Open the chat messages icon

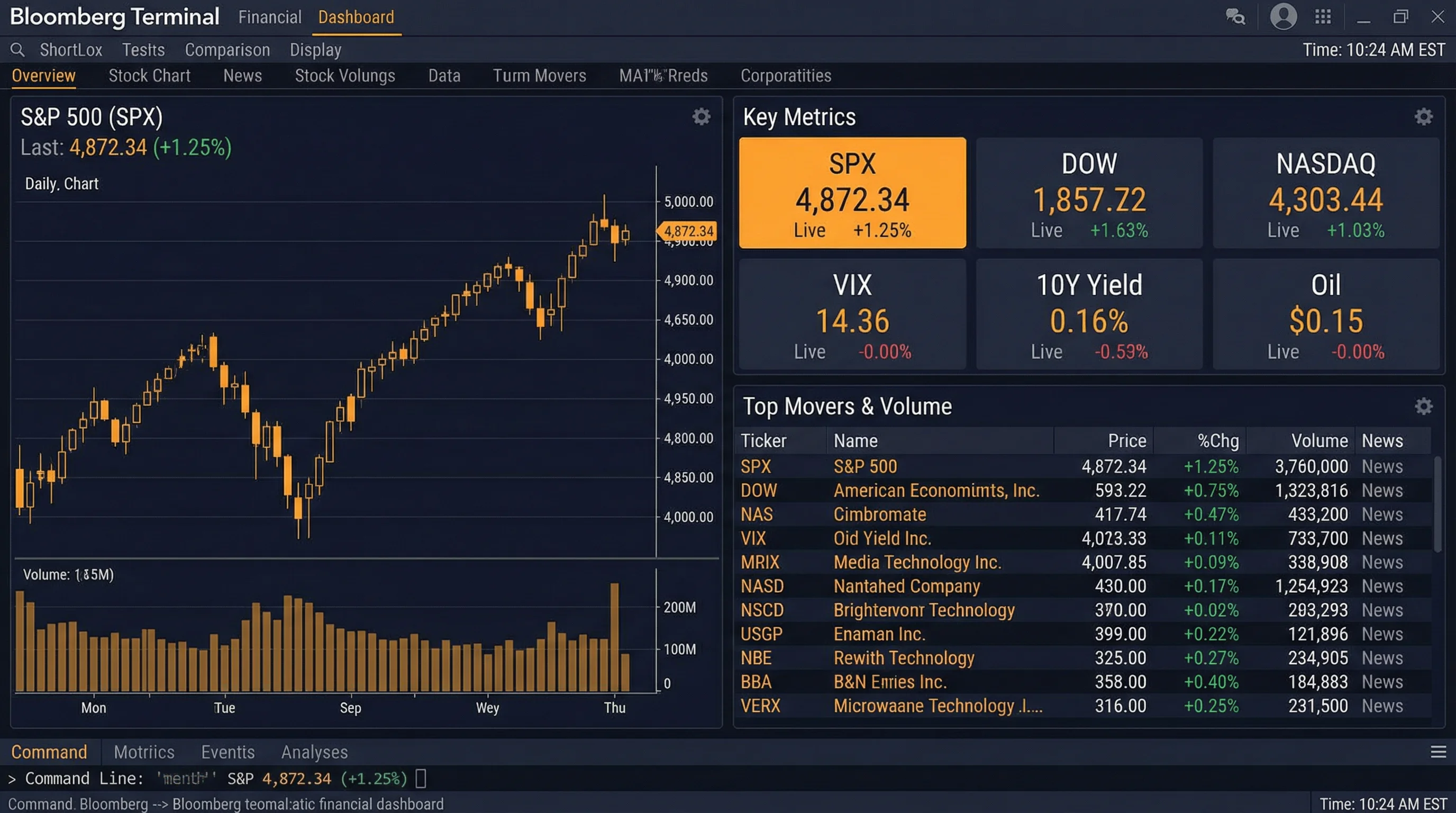tap(1235, 16)
